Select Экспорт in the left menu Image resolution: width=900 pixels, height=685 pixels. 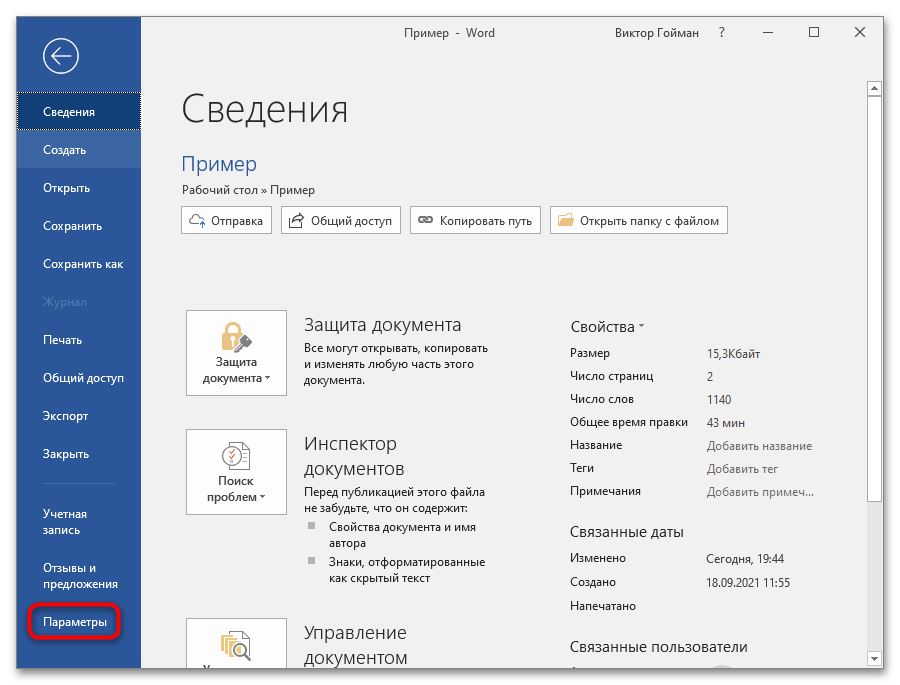[66, 416]
